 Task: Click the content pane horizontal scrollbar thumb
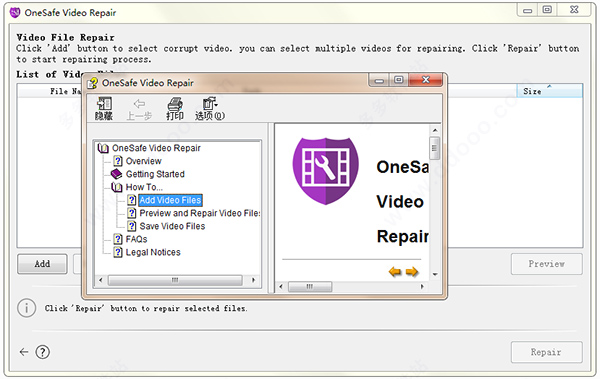[310, 287]
